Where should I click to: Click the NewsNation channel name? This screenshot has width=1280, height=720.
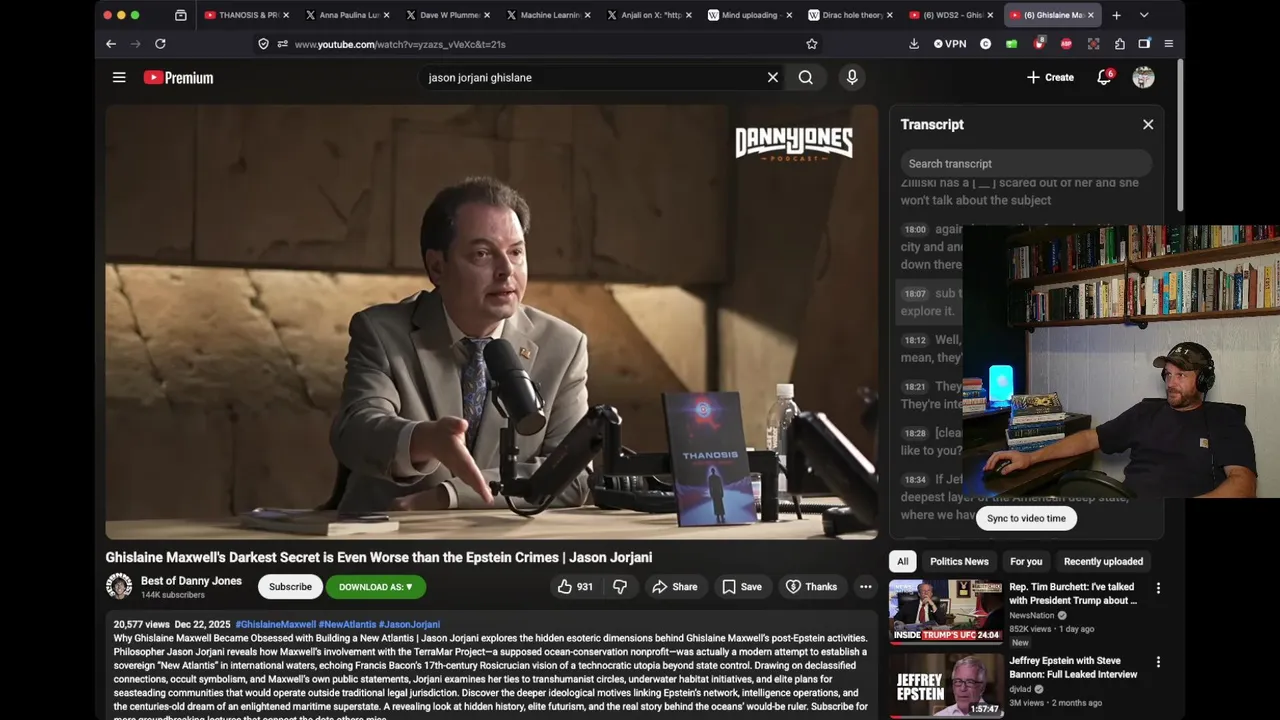click(x=1034, y=616)
